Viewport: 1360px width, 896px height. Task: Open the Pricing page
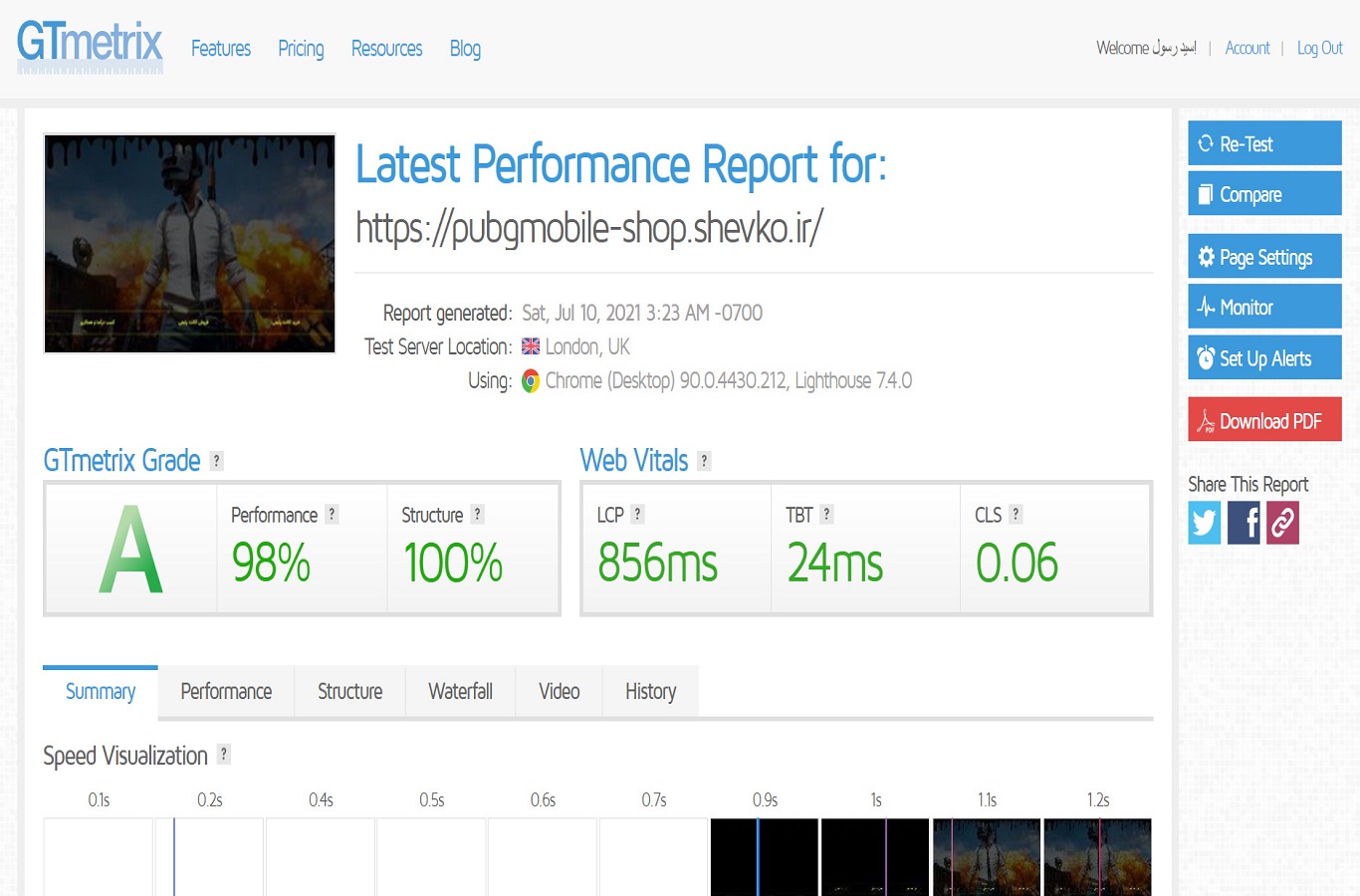tap(301, 49)
